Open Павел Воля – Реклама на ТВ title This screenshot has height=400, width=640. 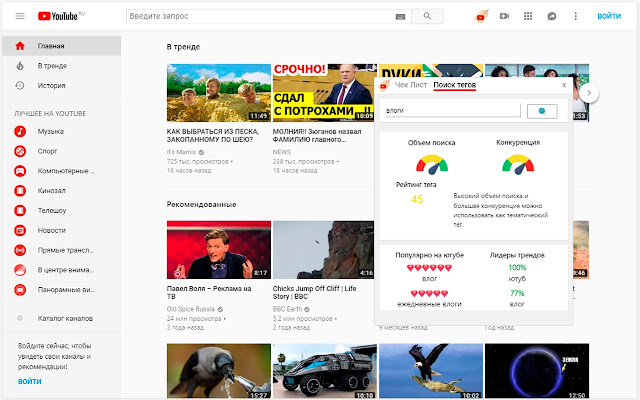209,292
